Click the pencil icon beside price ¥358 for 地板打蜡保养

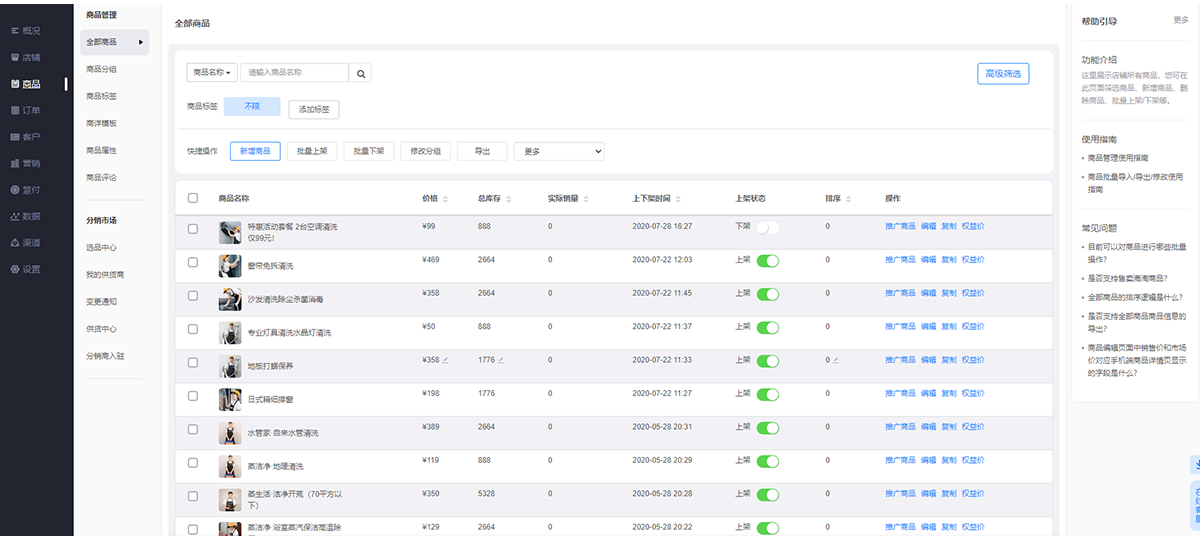click(x=446, y=360)
